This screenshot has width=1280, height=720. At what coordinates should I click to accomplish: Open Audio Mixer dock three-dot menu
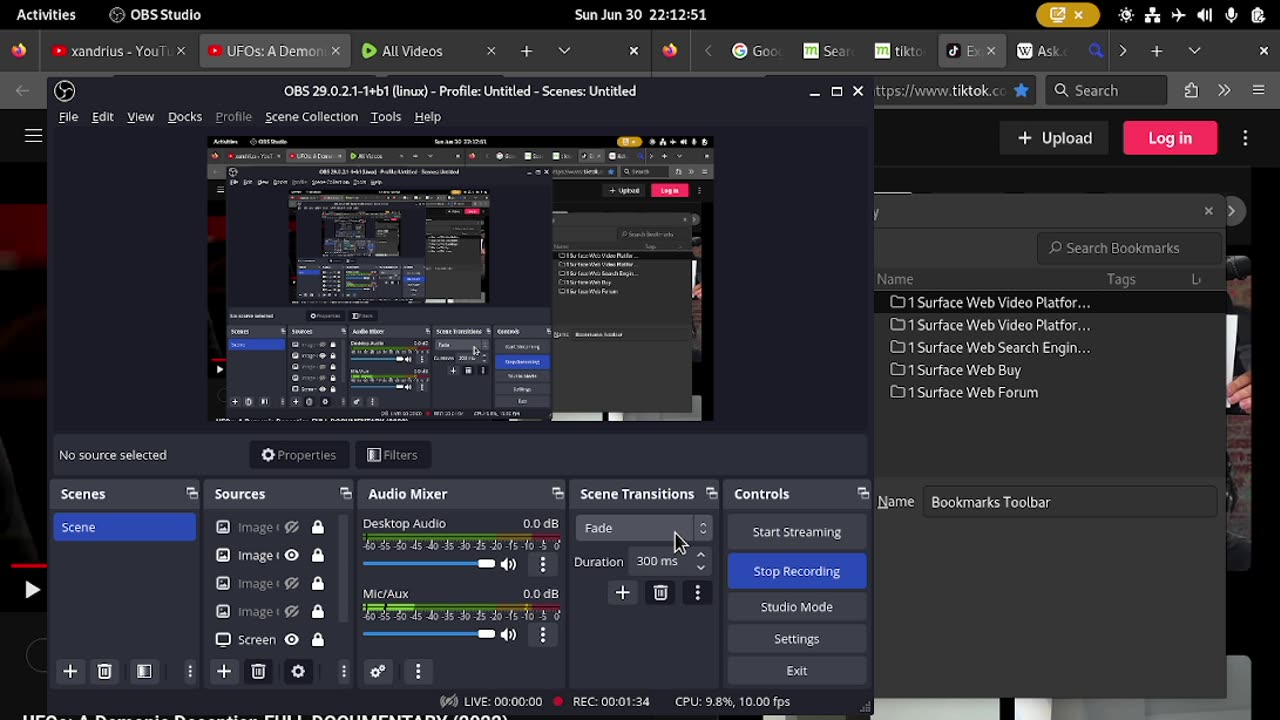pyautogui.click(x=418, y=672)
